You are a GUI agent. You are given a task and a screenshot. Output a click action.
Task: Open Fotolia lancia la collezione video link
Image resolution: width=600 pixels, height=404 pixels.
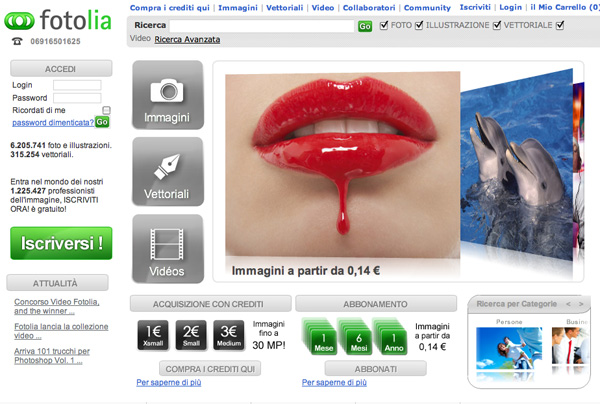point(61,331)
